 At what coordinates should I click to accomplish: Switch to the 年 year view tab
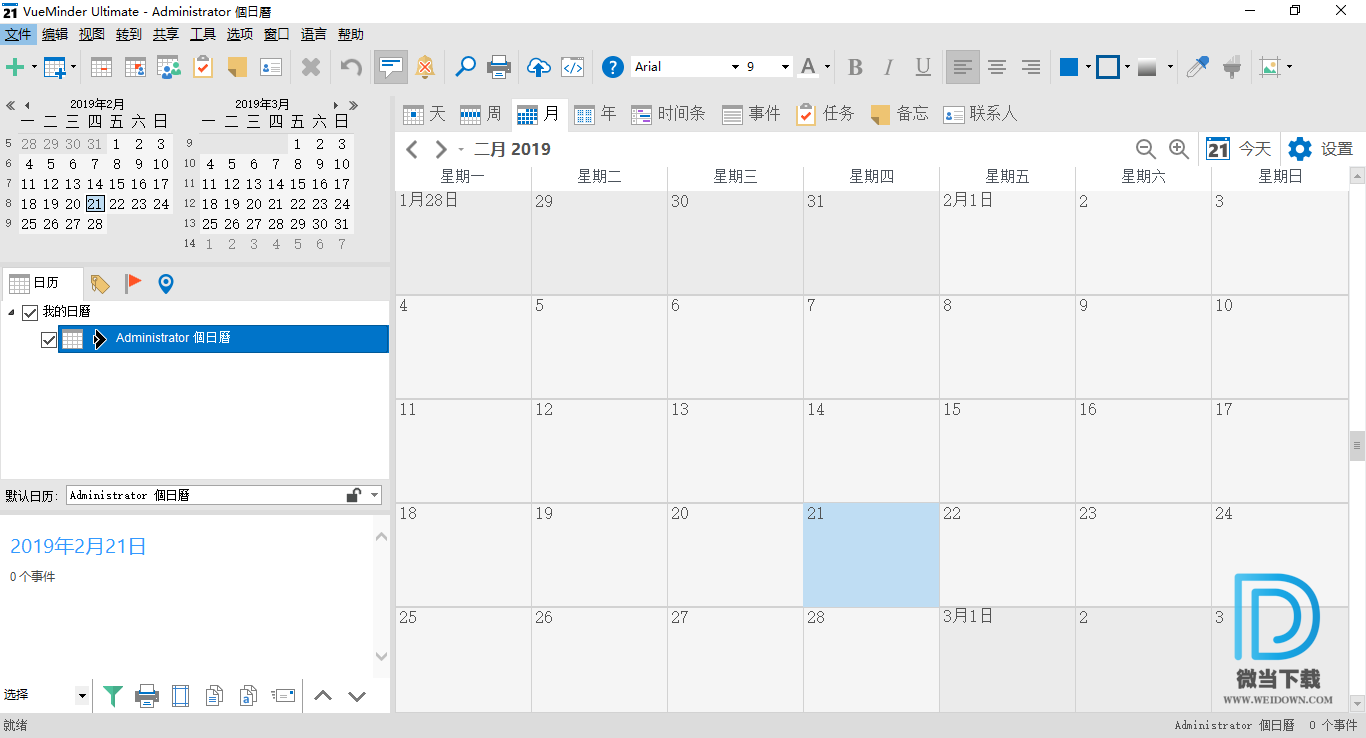pos(596,114)
